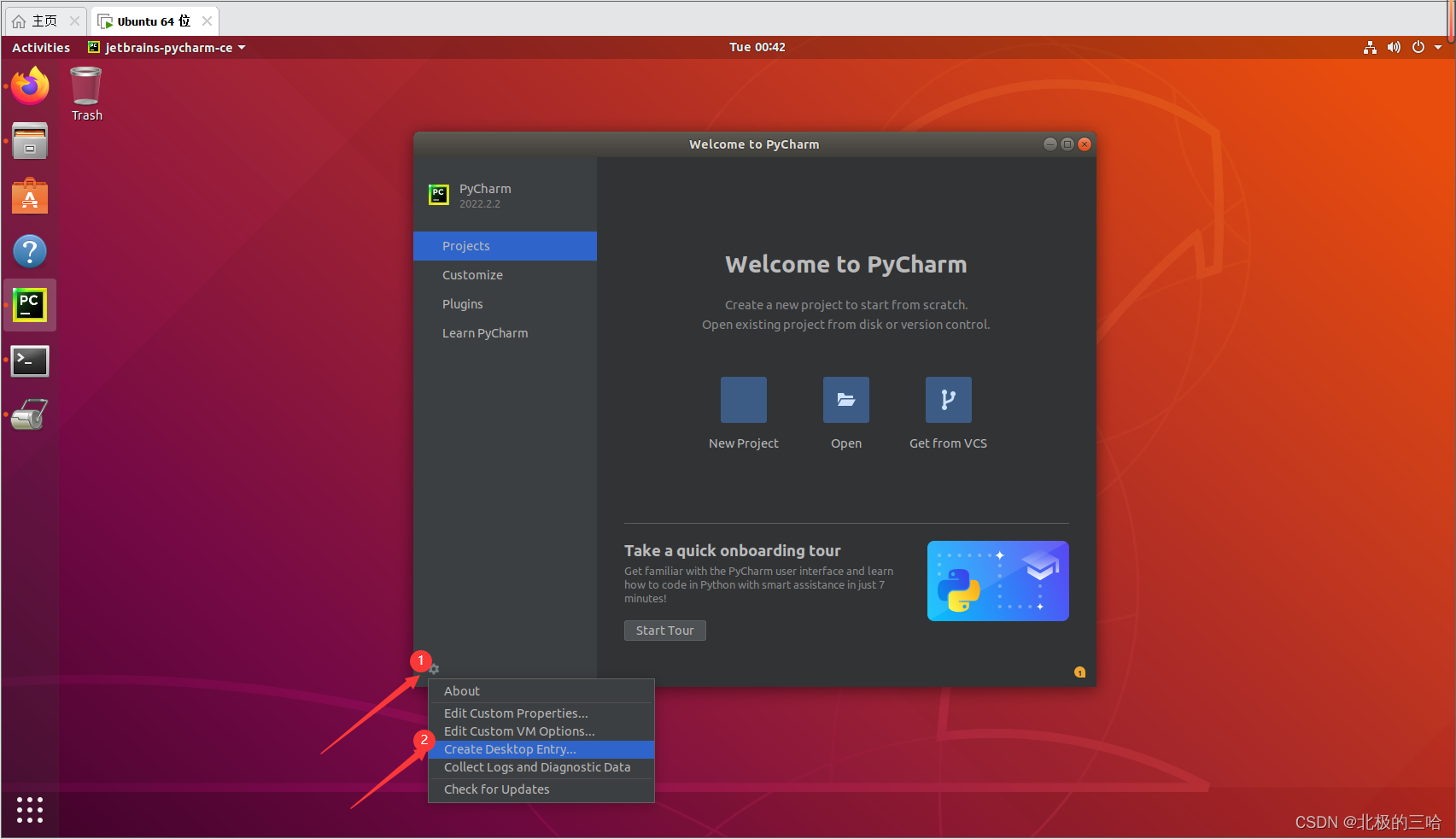1456x839 pixels.
Task: Open the Trash desktop icon
Action: pyautogui.click(x=86, y=94)
